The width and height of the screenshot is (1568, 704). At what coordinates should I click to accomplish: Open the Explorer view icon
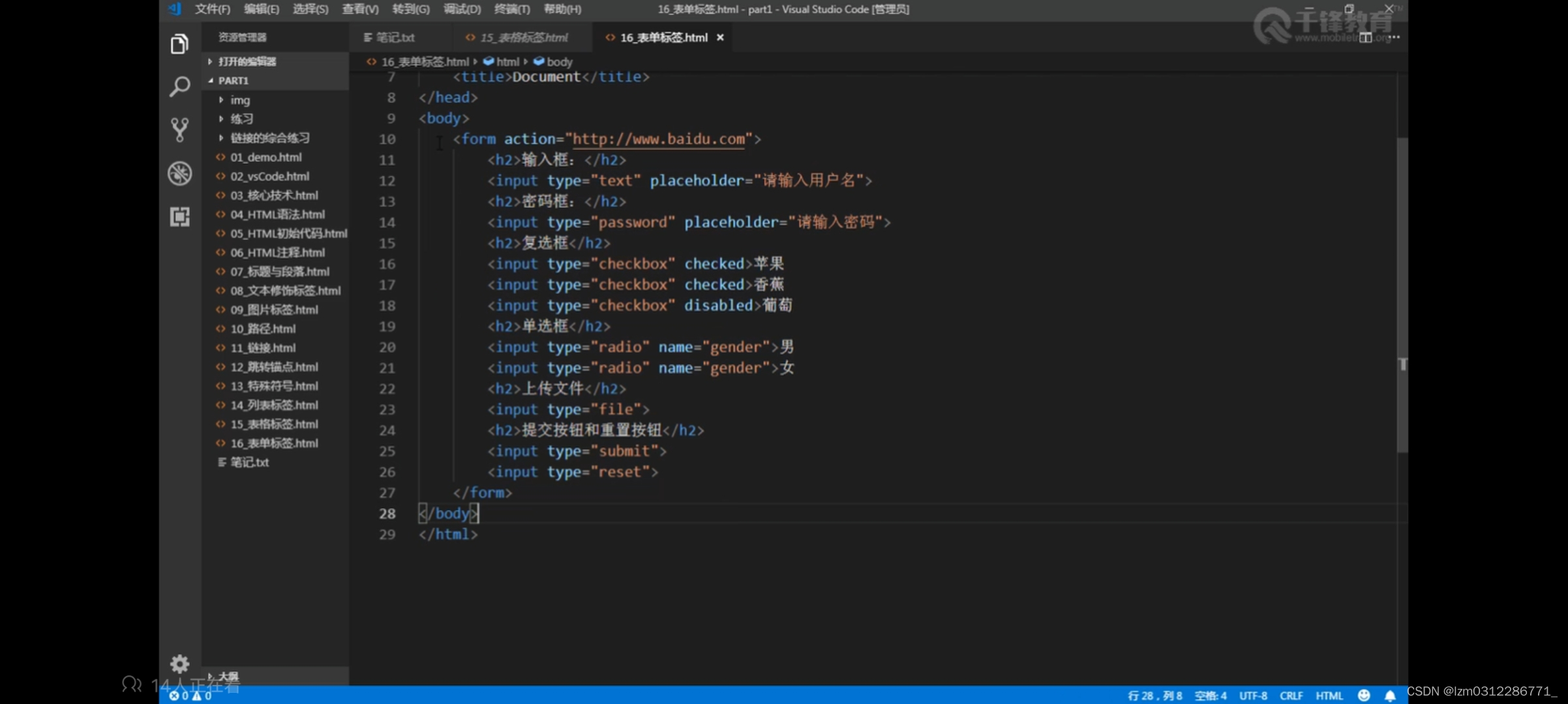(179, 44)
